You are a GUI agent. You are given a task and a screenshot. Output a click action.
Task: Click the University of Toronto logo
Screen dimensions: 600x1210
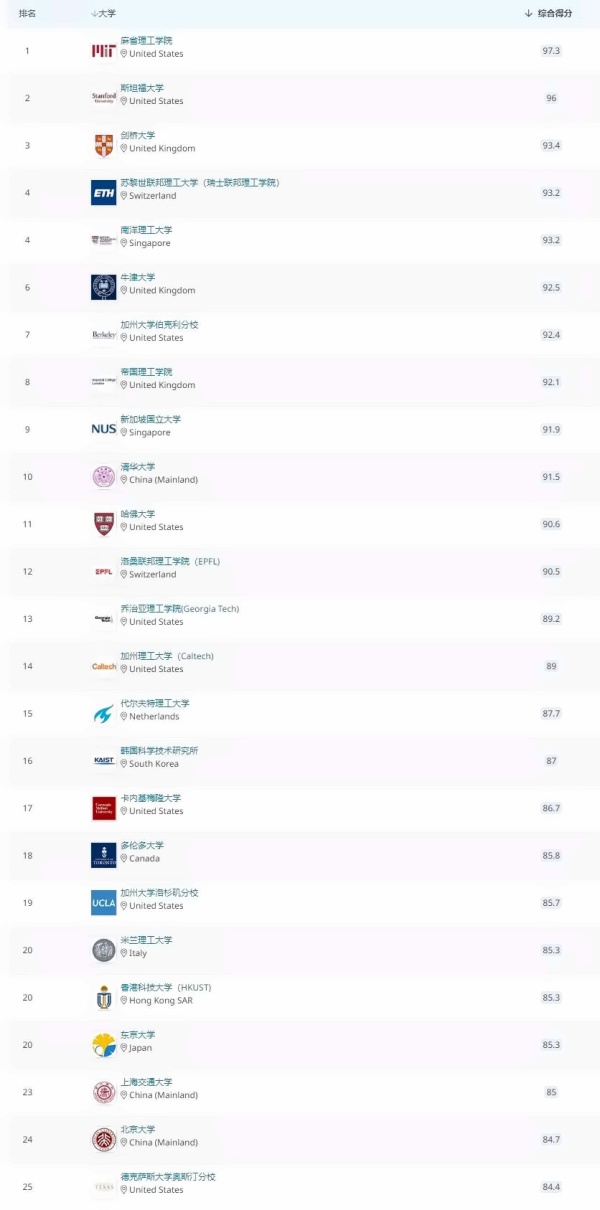[x=103, y=855]
